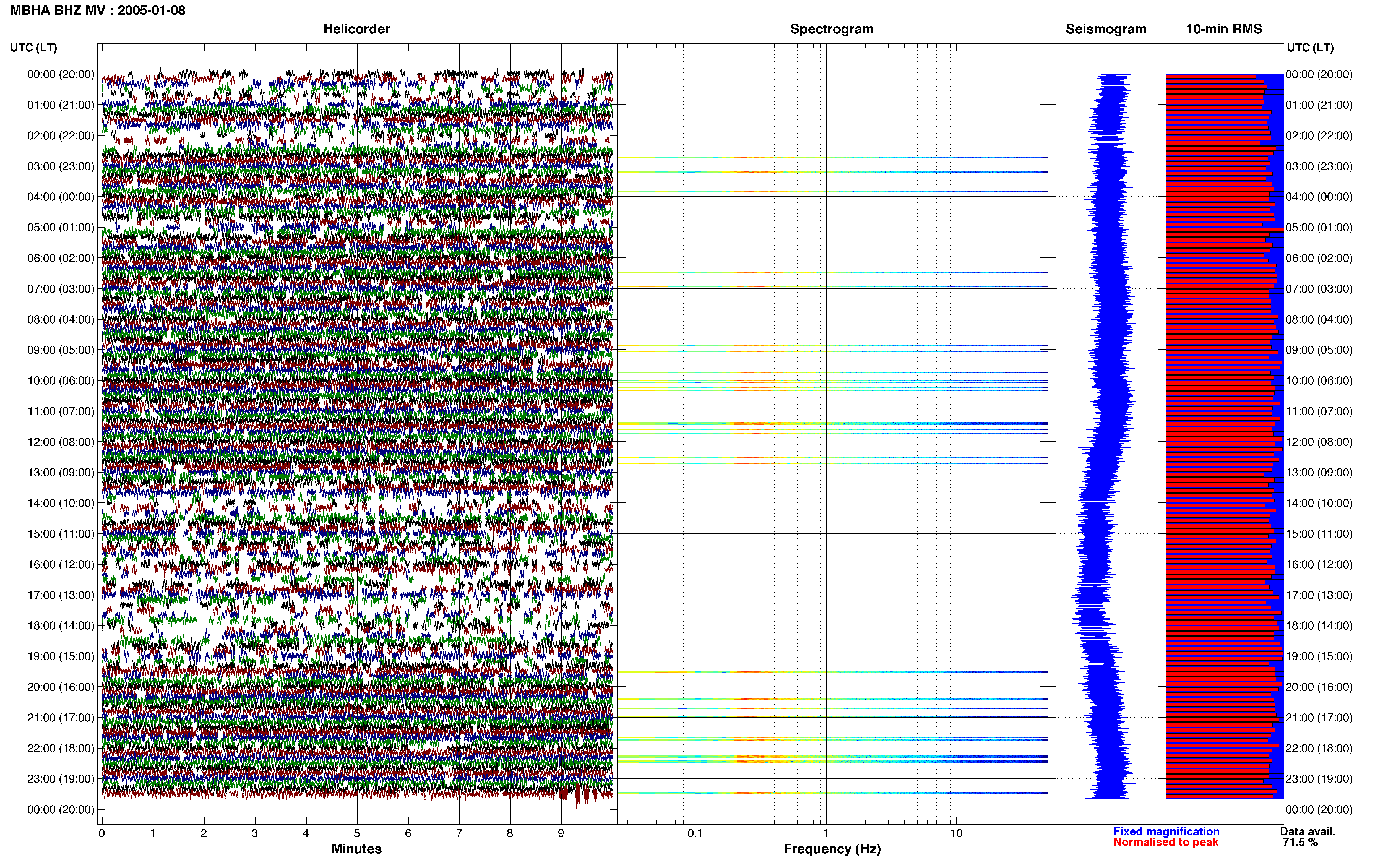Click left time label '16:00 (12:00)'
Viewport: 1388px width, 868px height.
tap(61, 564)
